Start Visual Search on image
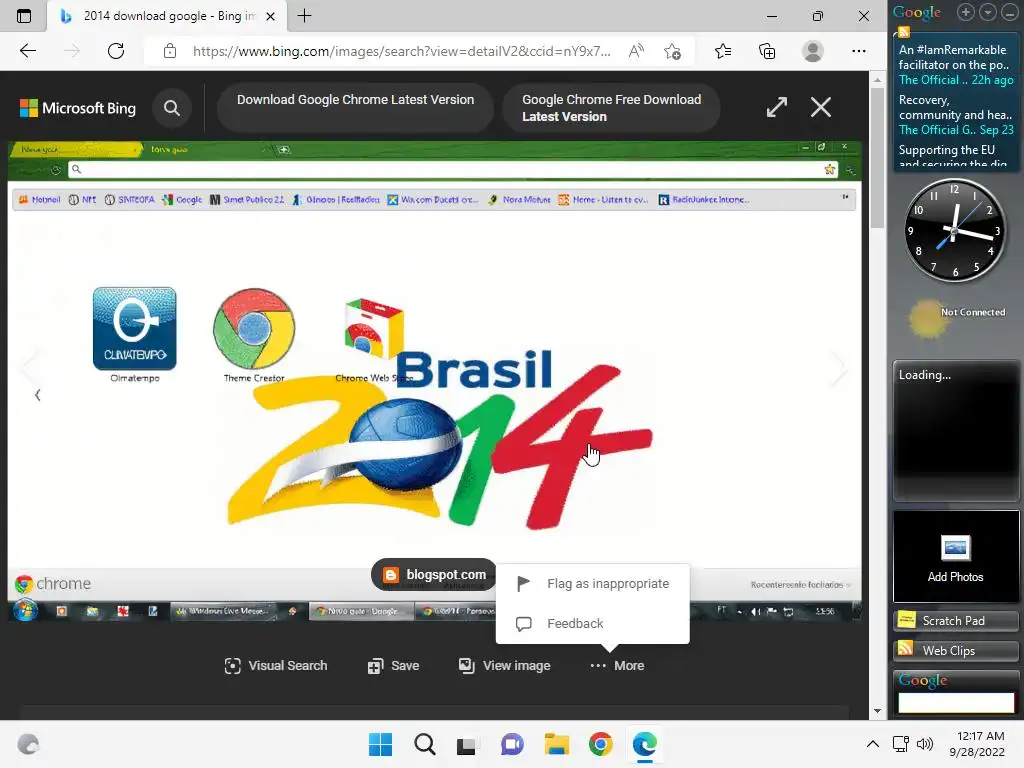The height and width of the screenshot is (768, 1024). [x=276, y=665]
